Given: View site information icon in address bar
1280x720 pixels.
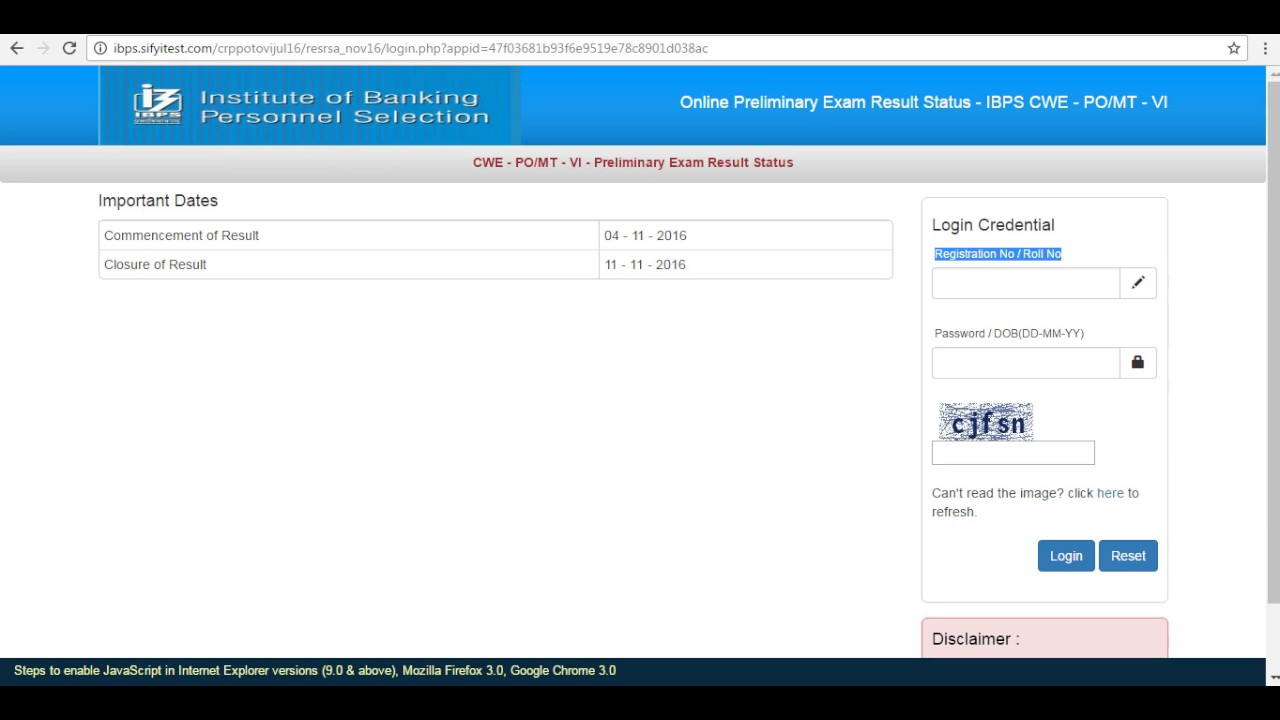Looking at the screenshot, I should 101,48.
